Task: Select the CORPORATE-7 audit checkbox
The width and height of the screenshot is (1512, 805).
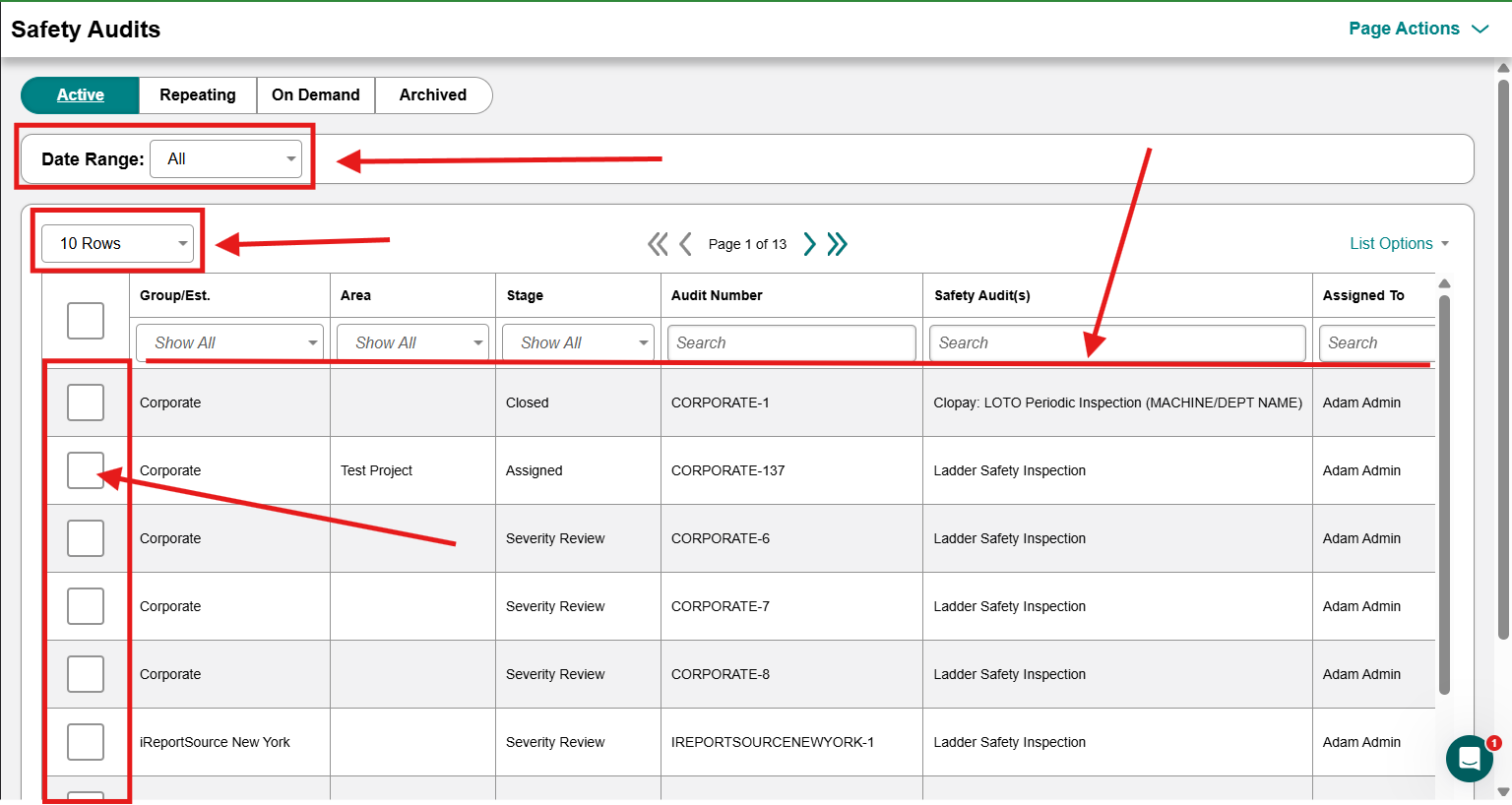Action: (x=86, y=606)
